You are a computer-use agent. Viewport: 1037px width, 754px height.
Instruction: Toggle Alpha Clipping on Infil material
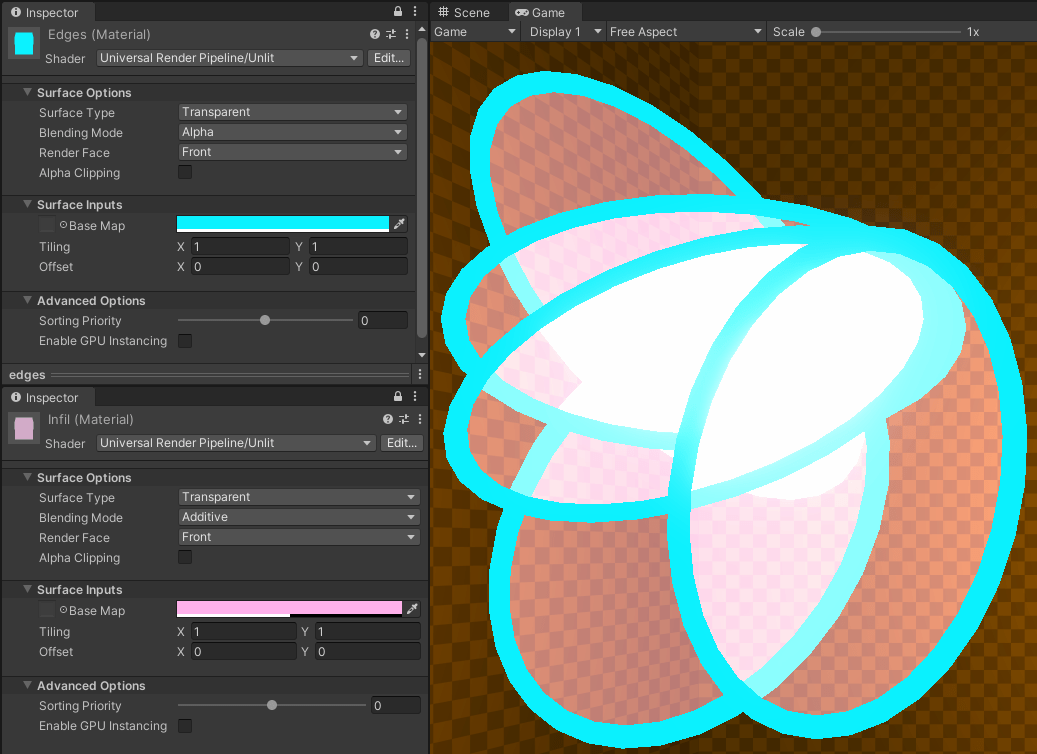tap(185, 557)
